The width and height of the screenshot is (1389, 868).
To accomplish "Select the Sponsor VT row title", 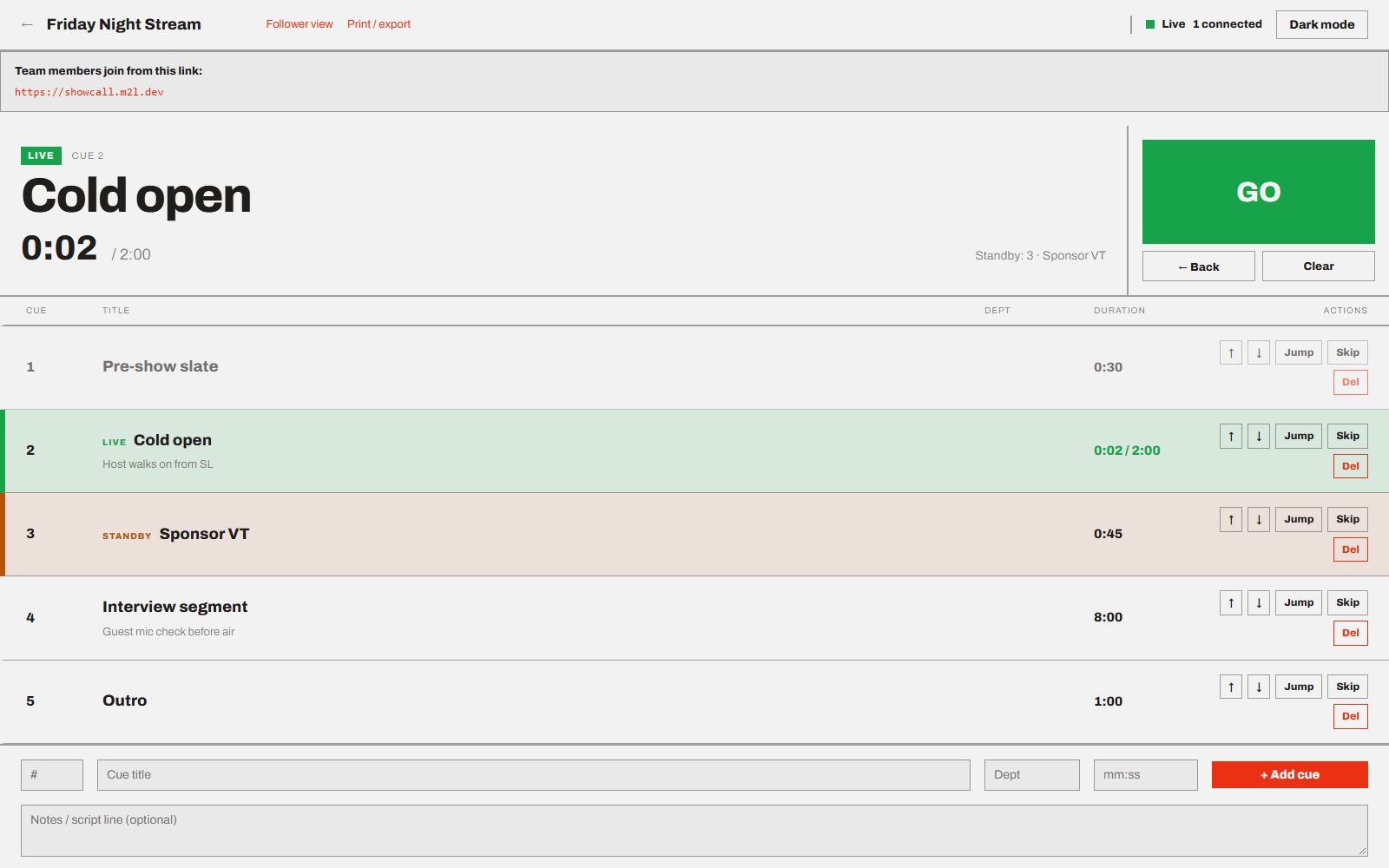I will (204, 534).
